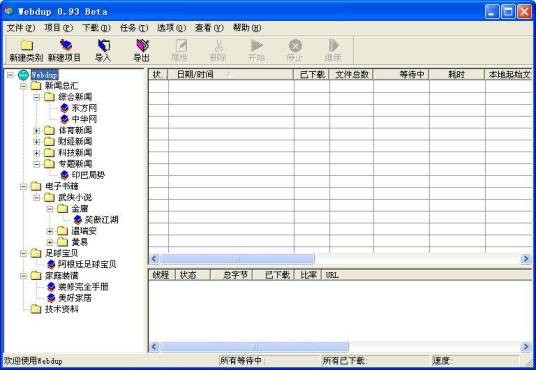Collapse the 专题新闻 tree branch
This screenshot has width=536, height=370.
coord(37,164)
